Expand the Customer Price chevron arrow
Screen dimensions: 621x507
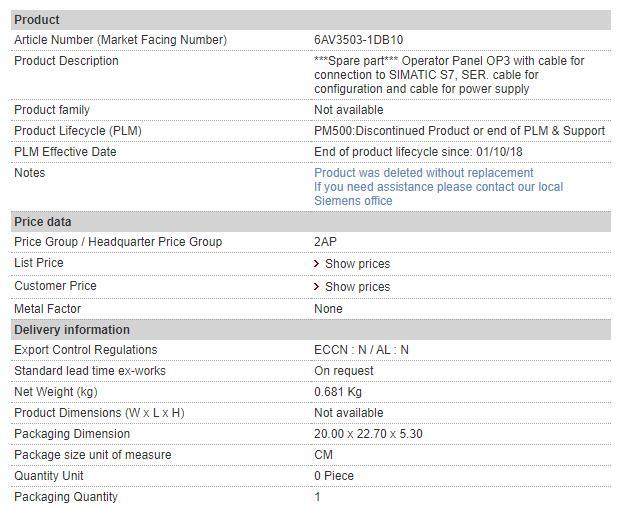pyautogui.click(x=317, y=287)
